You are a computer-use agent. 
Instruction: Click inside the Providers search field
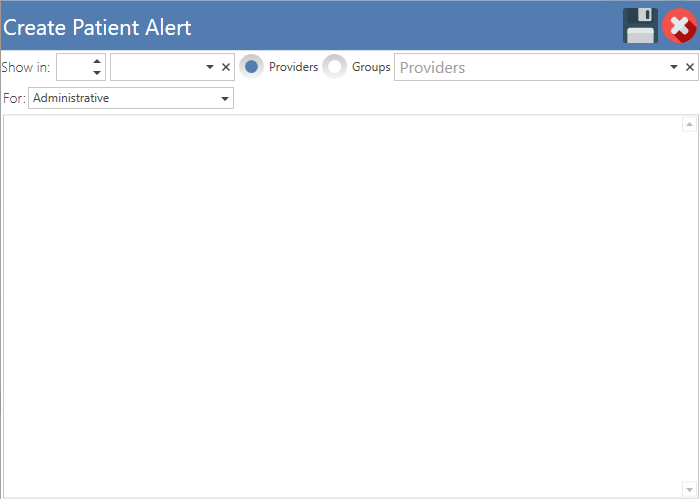coord(531,67)
